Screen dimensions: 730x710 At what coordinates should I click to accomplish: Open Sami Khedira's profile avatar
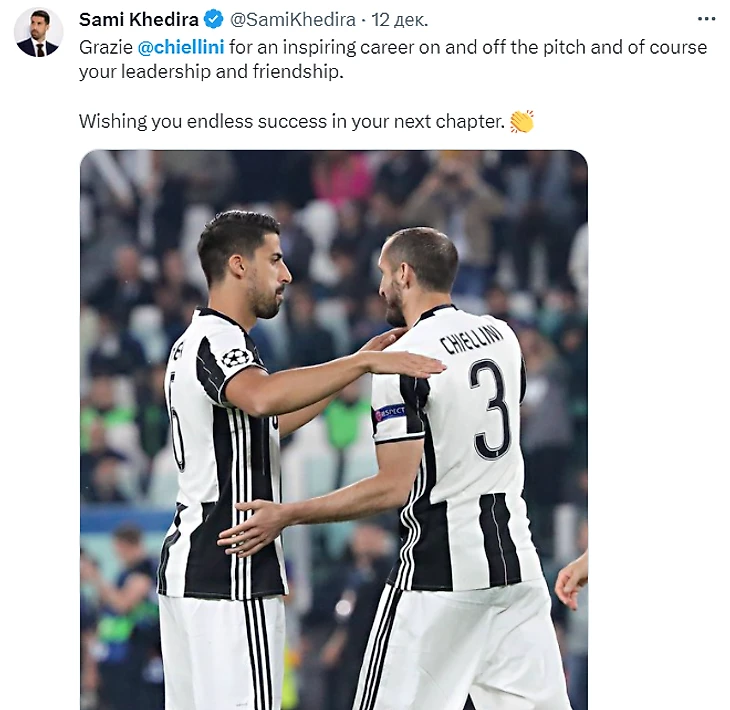[38, 33]
